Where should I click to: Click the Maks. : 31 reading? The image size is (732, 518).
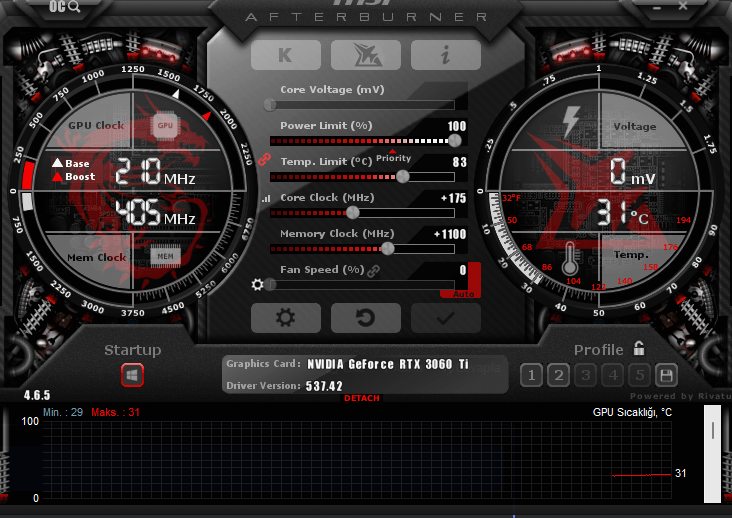[x=115, y=413]
